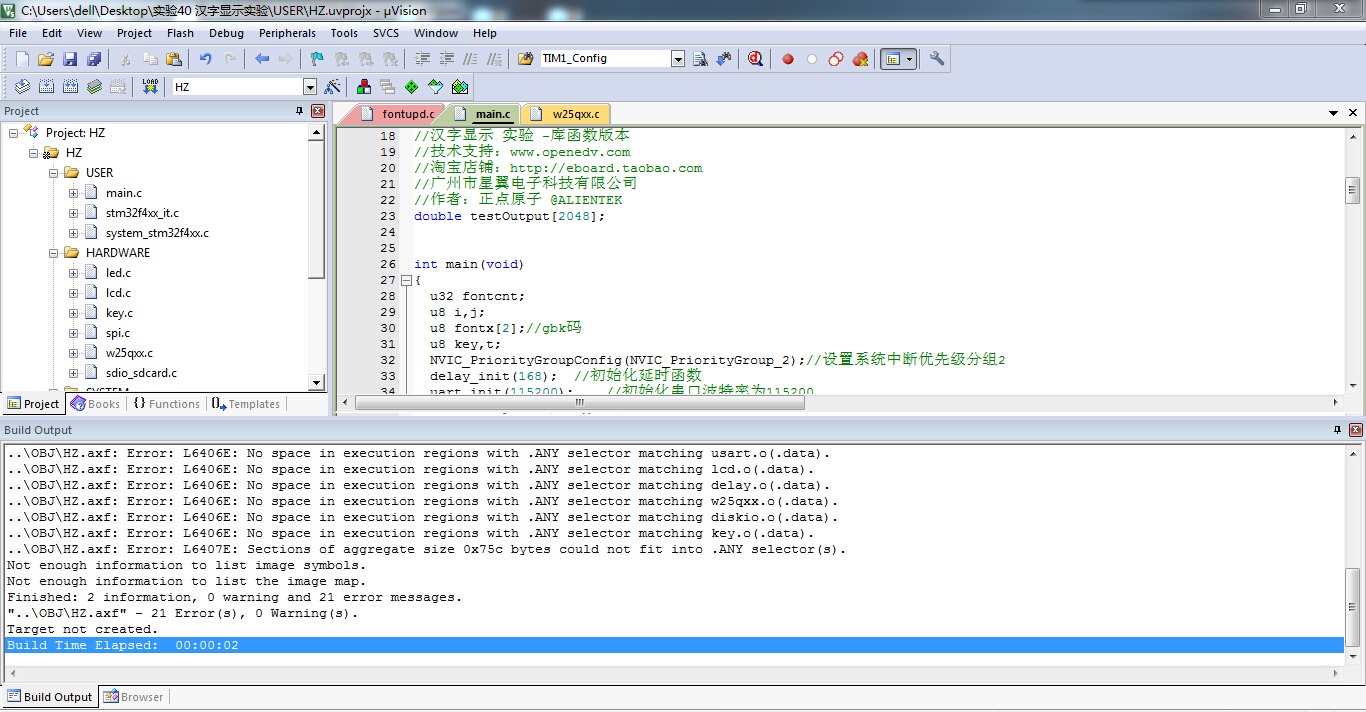Screen dimensions: 1366x712
Task: Switch to the w25qxx.c editor tab
Action: click(x=568, y=114)
